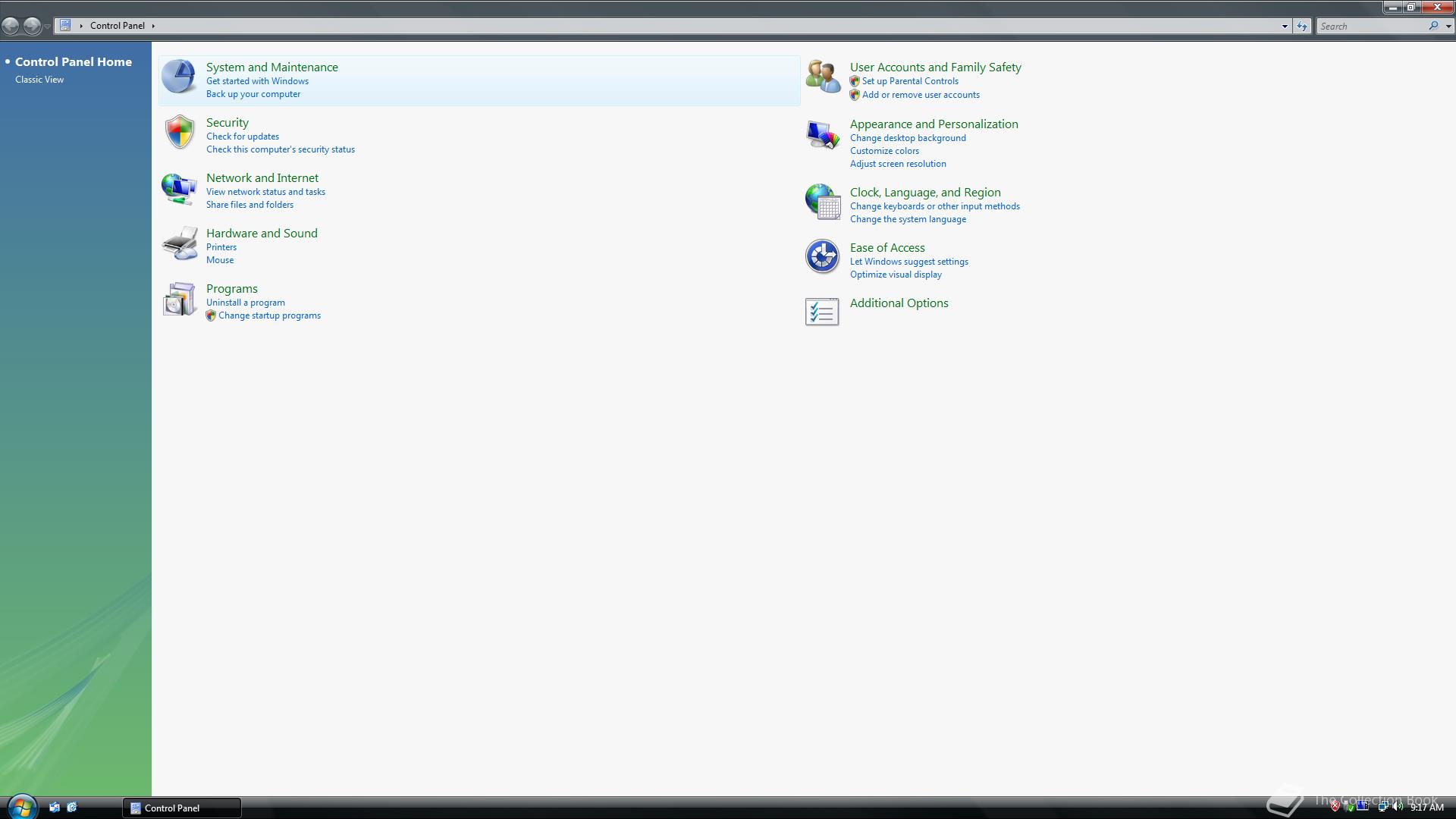This screenshot has height=819, width=1456.
Task: Open Programs category heading
Action: coord(232,289)
